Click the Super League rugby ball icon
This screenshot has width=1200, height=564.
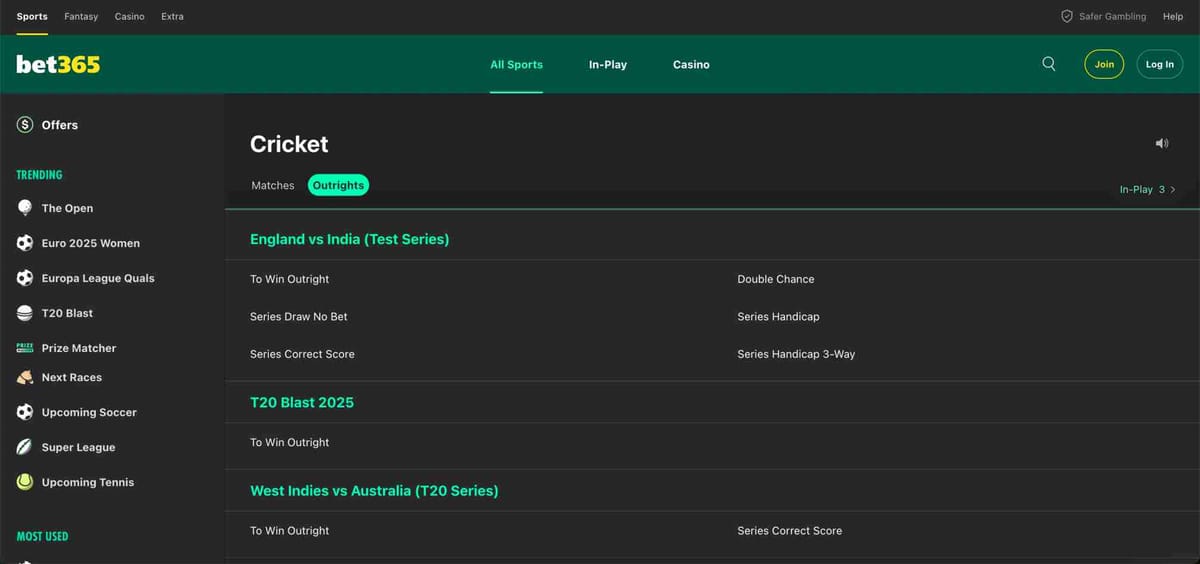pos(25,447)
